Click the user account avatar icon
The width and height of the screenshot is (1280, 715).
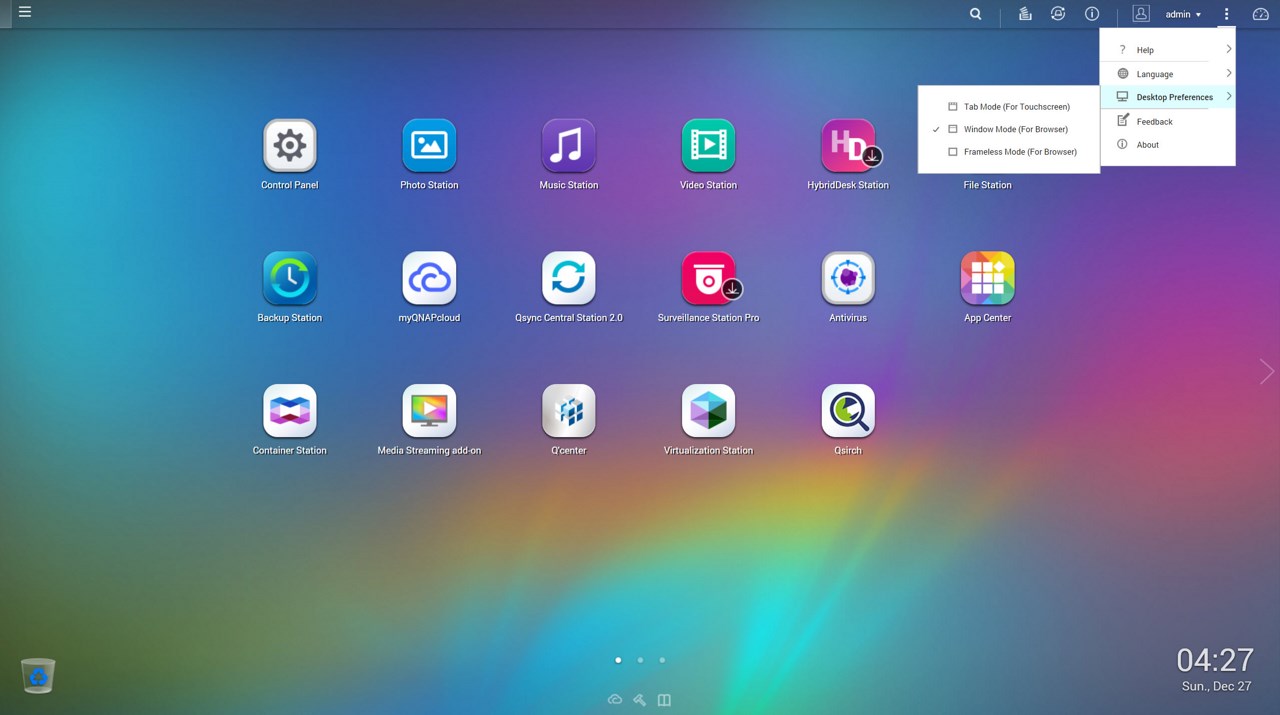point(1141,14)
